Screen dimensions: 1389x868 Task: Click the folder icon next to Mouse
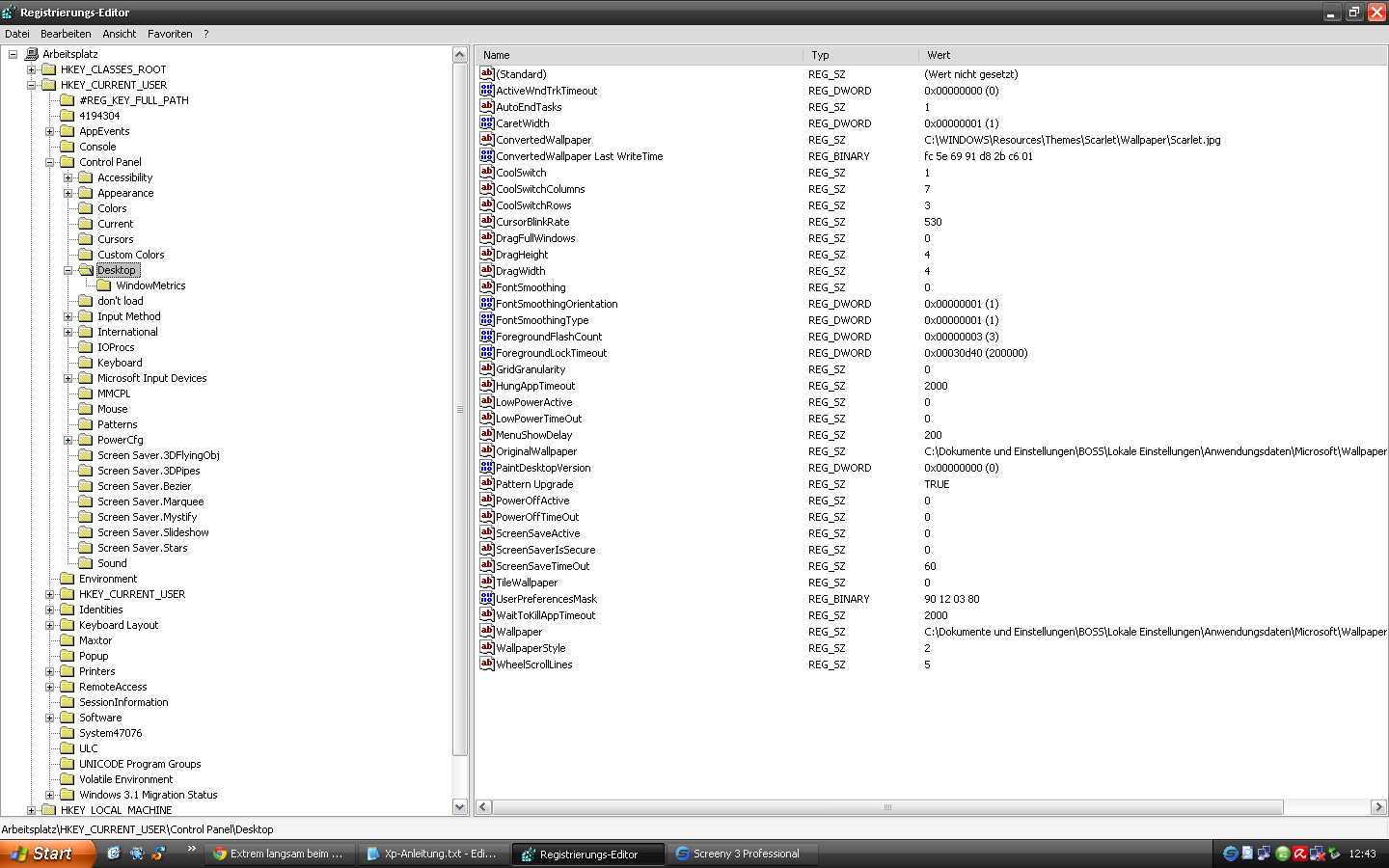(86, 409)
